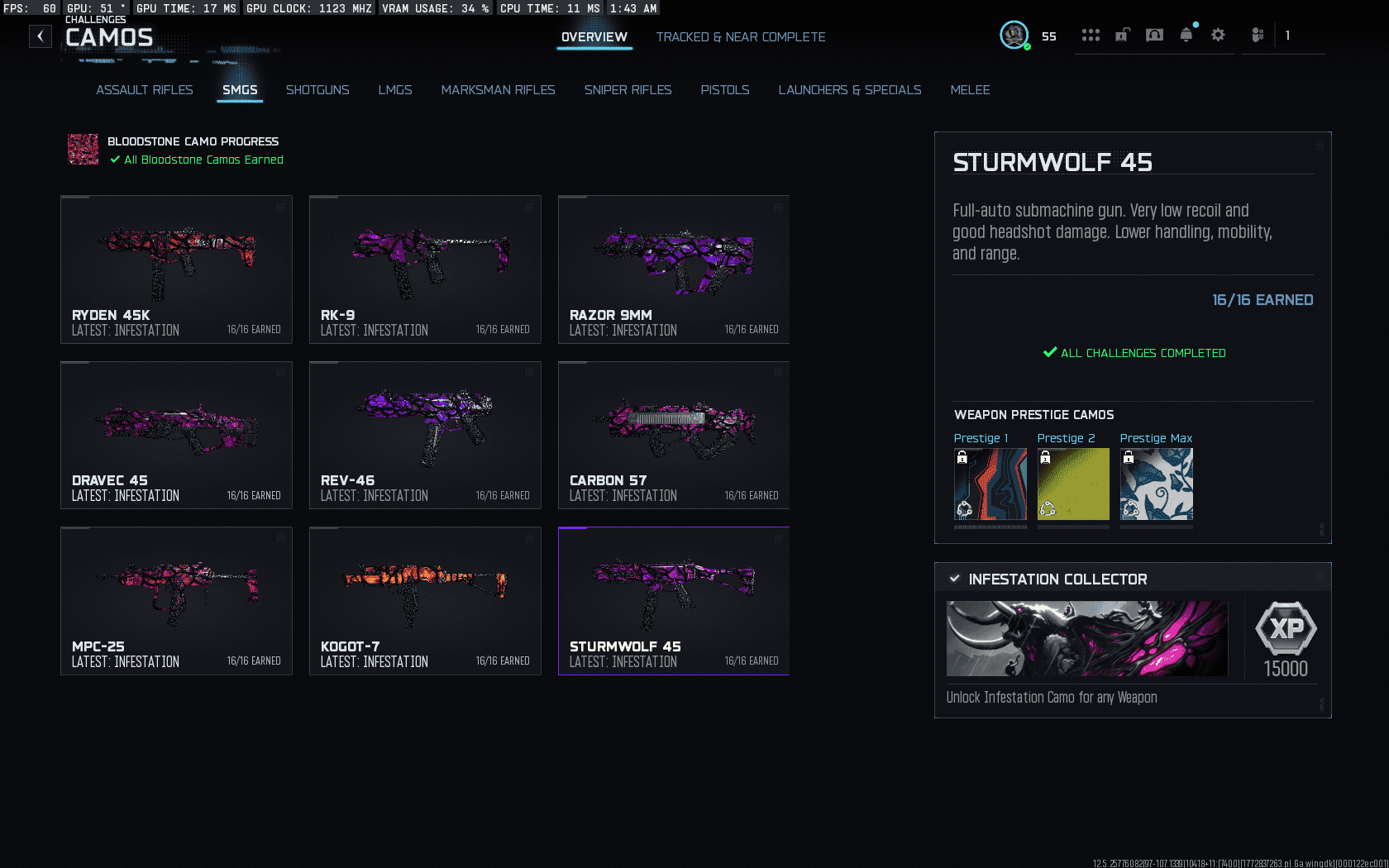Open the nine-dot grid menu icon
This screenshot has width=1389, height=868.
pos(1091,36)
